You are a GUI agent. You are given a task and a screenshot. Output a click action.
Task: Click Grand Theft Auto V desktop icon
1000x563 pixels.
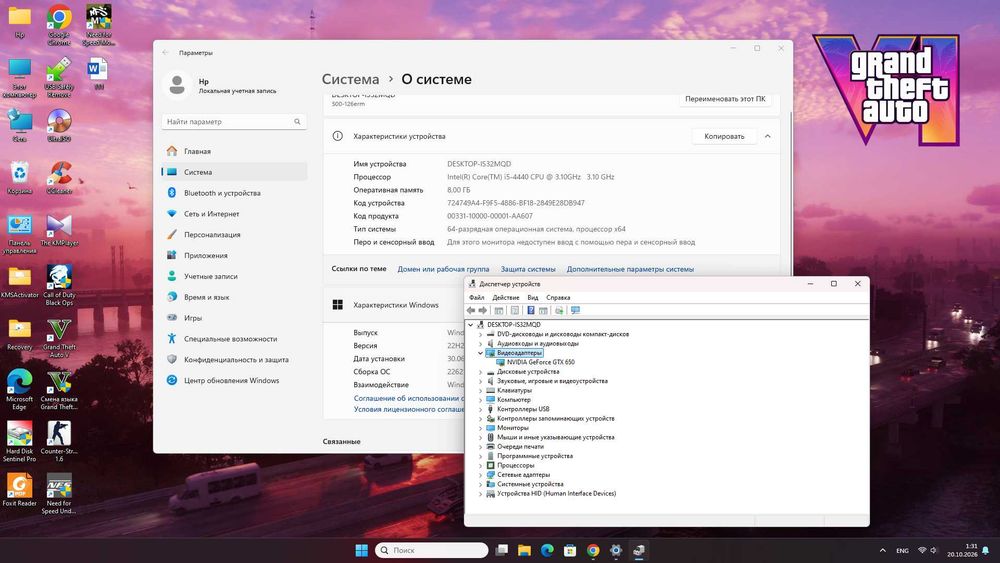tap(59, 338)
